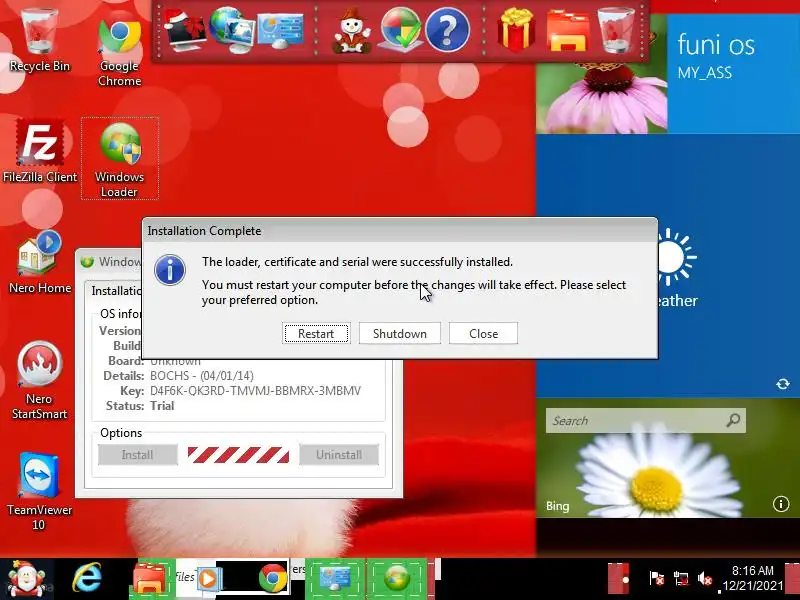Click Install in Windows Loader window
This screenshot has height=600, width=800.
[138, 455]
